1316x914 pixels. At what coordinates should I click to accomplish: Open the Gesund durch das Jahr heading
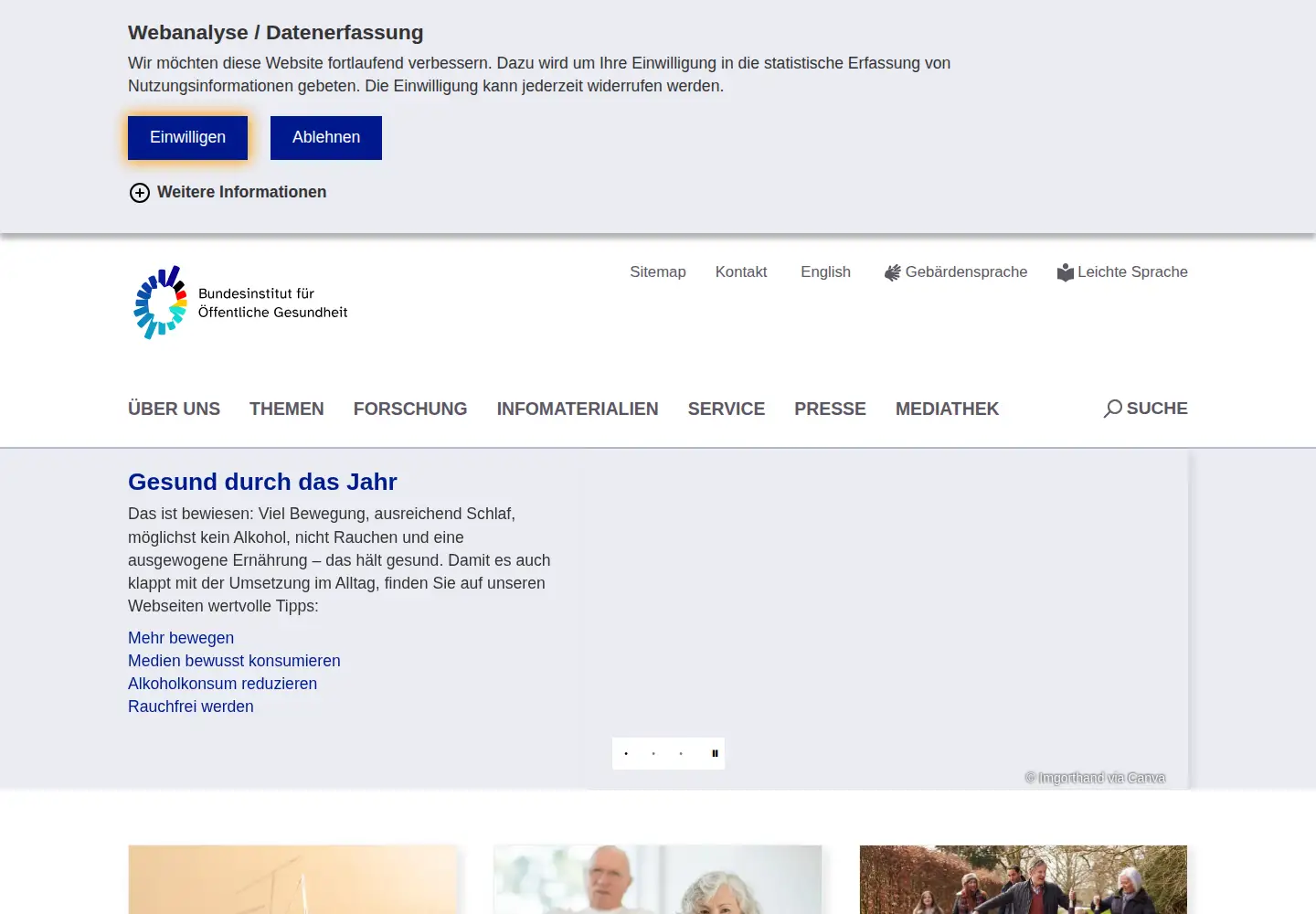tap(262, 482)
